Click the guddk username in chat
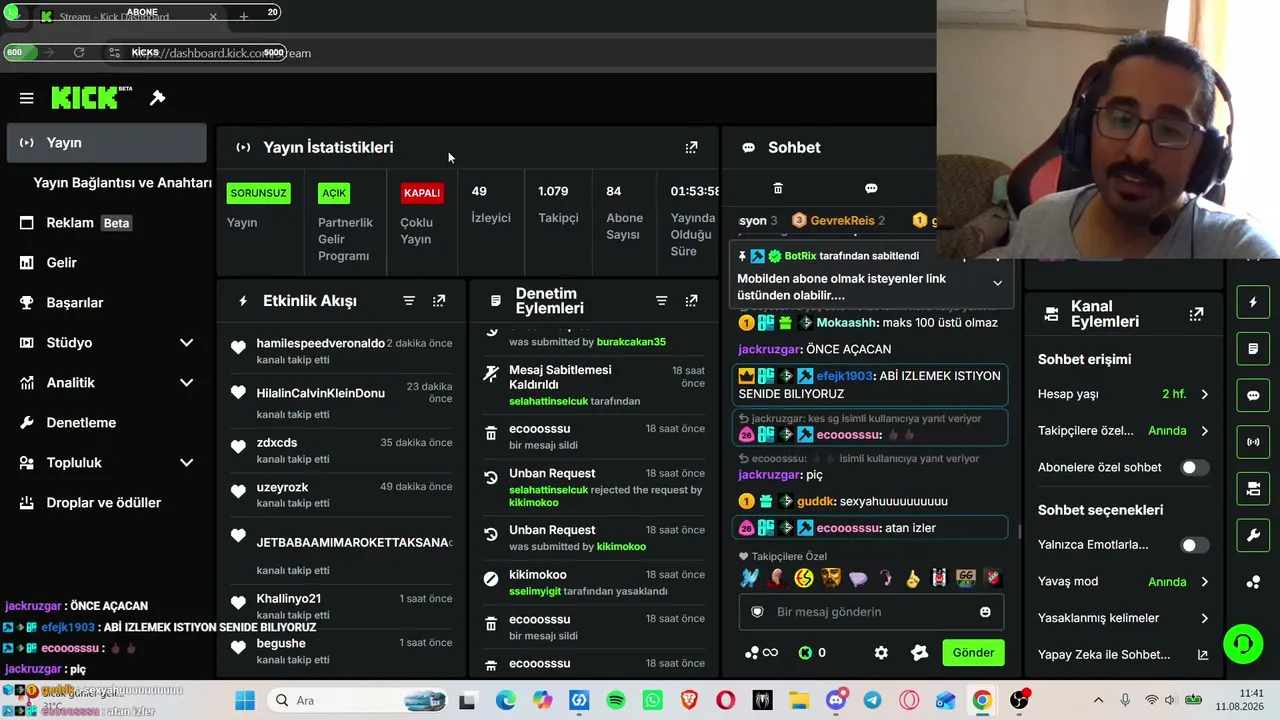The image size is (1280, 720). [814, 501]
